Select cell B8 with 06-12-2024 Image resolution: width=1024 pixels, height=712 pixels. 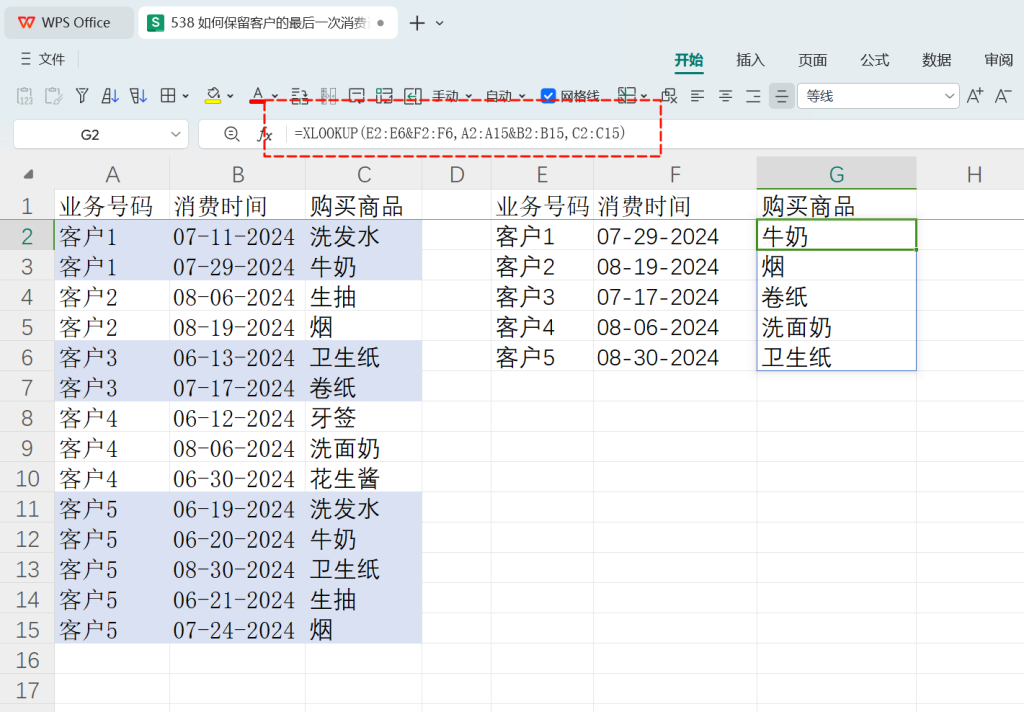(x=237, y=417)
